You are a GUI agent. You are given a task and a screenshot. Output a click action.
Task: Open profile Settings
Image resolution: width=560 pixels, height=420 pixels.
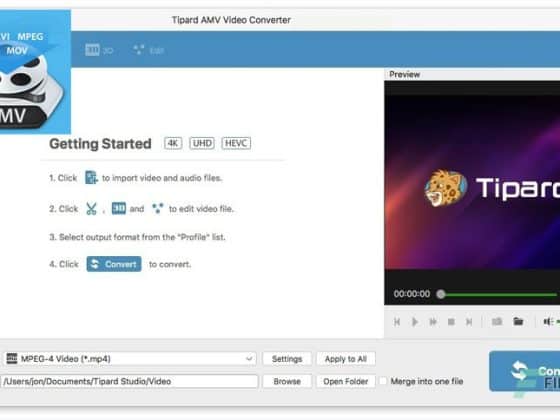click(287, 359)
